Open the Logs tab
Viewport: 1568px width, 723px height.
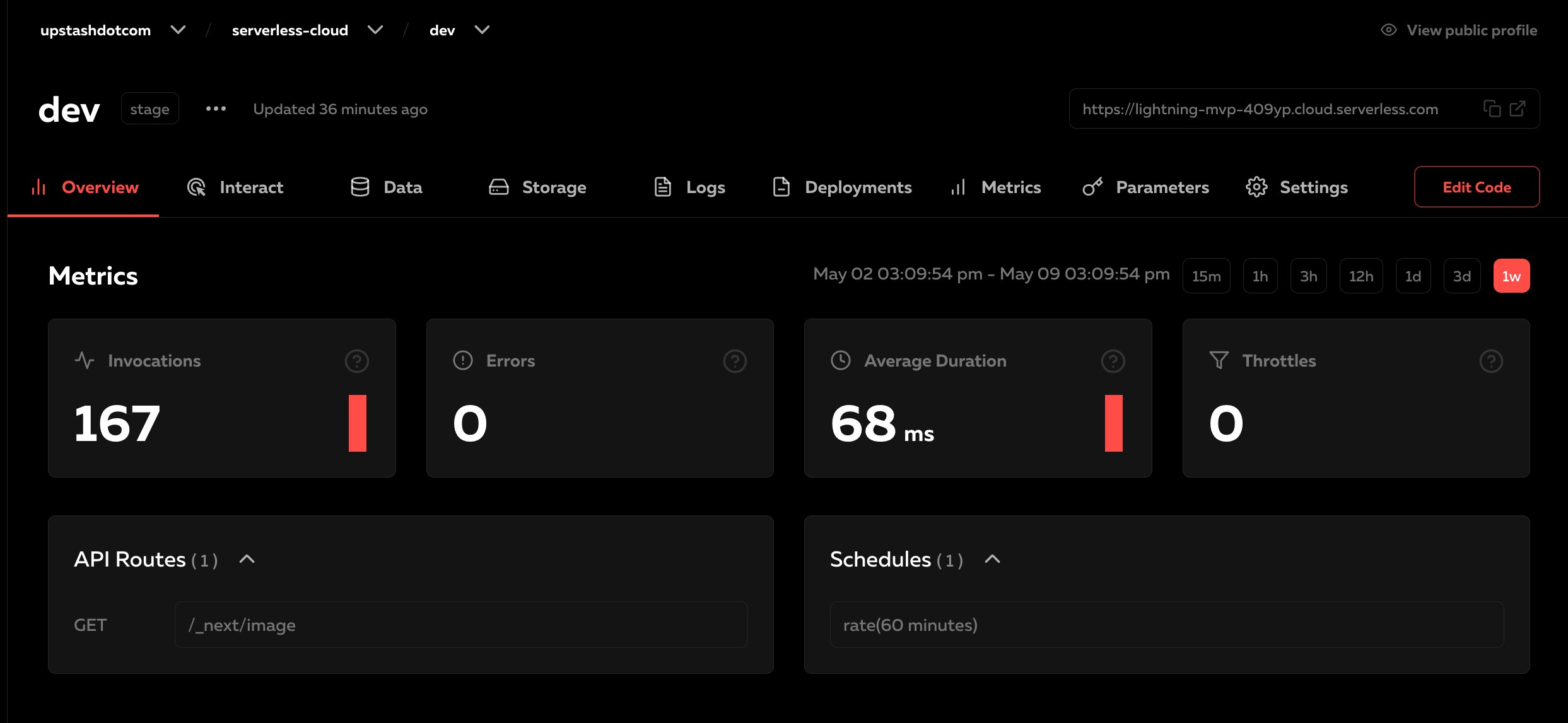click(x=705, y=187)
